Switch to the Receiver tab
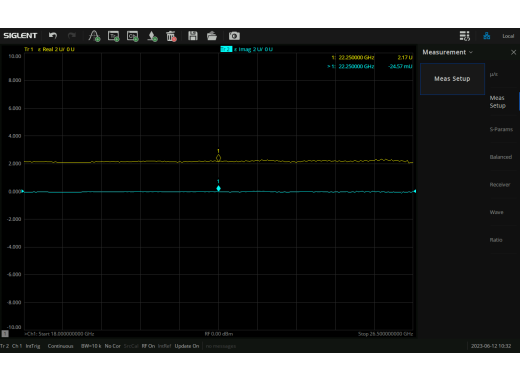520x380 pixels. pyautogui.click(x=500, y=185)
